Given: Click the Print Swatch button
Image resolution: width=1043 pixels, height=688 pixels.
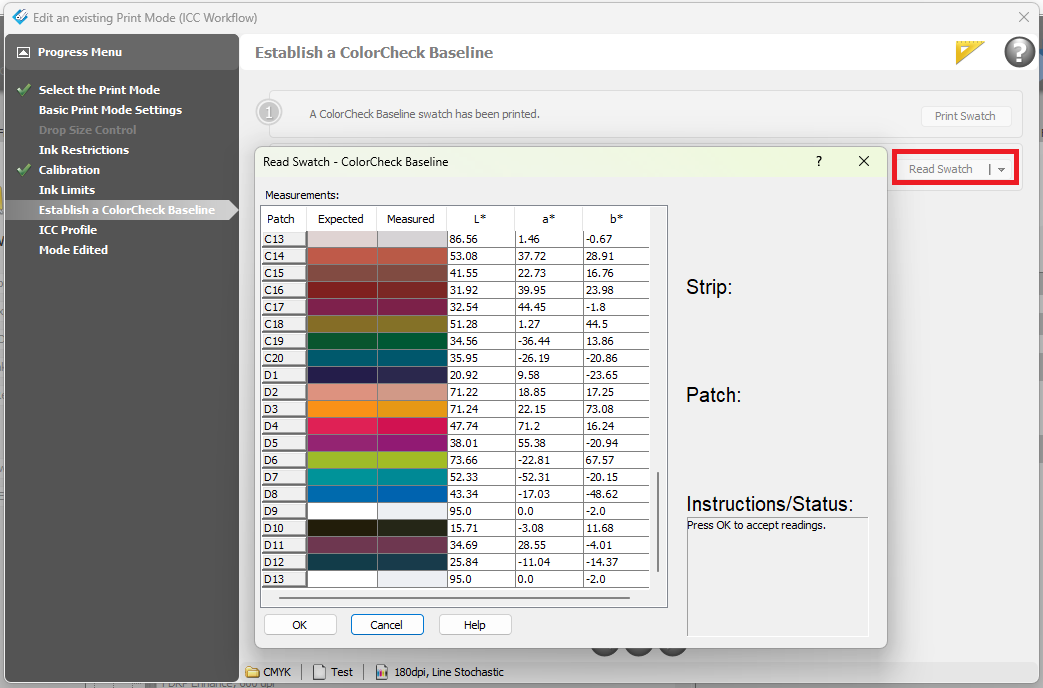Looking at the screenshot, I should point(965,115).
